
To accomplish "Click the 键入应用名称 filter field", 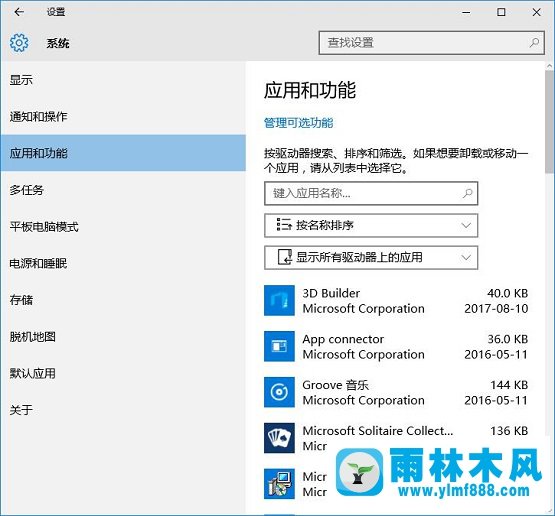I will pyautogui.click(x=371, y=193).
